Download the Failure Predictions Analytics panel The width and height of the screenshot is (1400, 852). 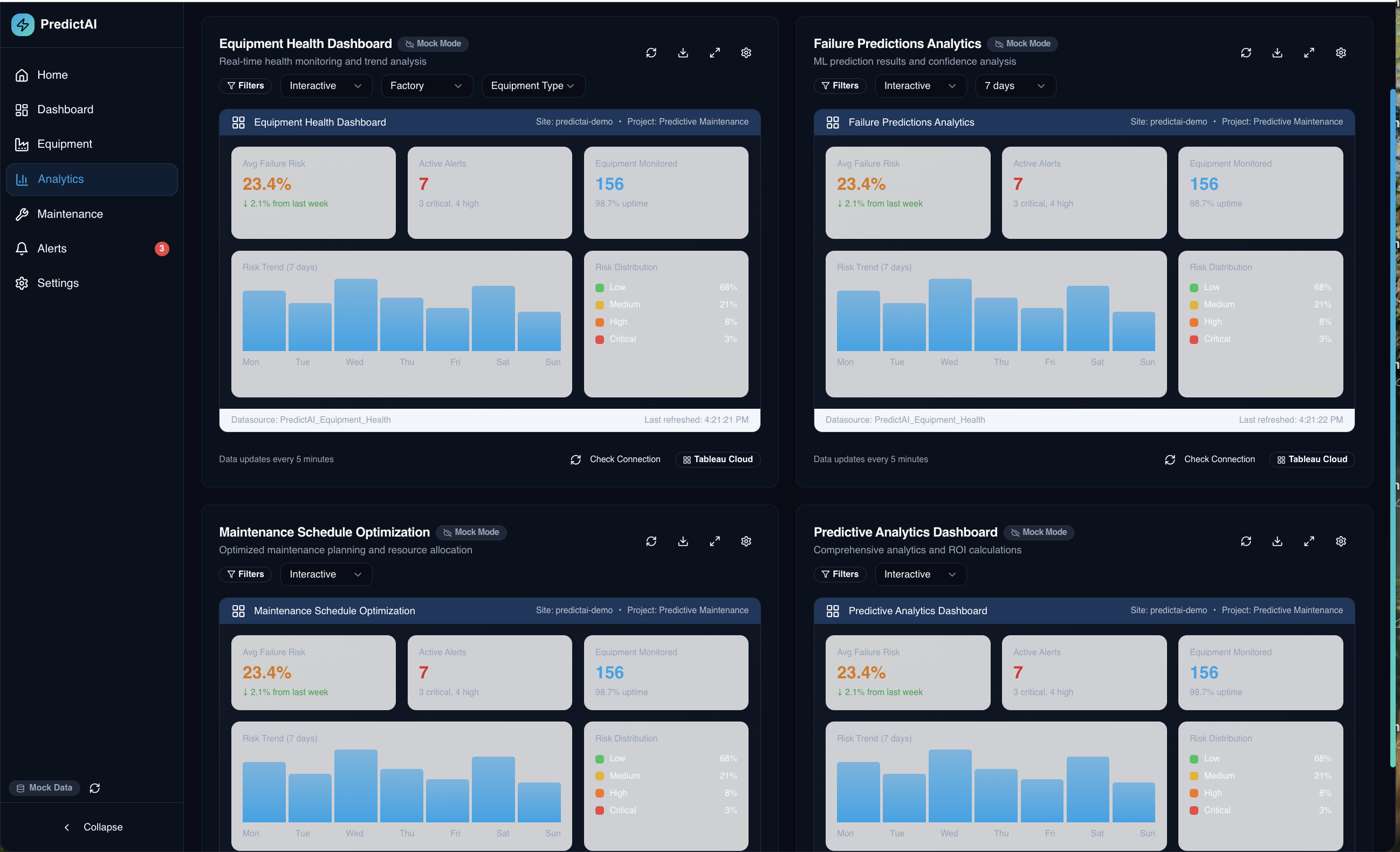pos(1277,53)
